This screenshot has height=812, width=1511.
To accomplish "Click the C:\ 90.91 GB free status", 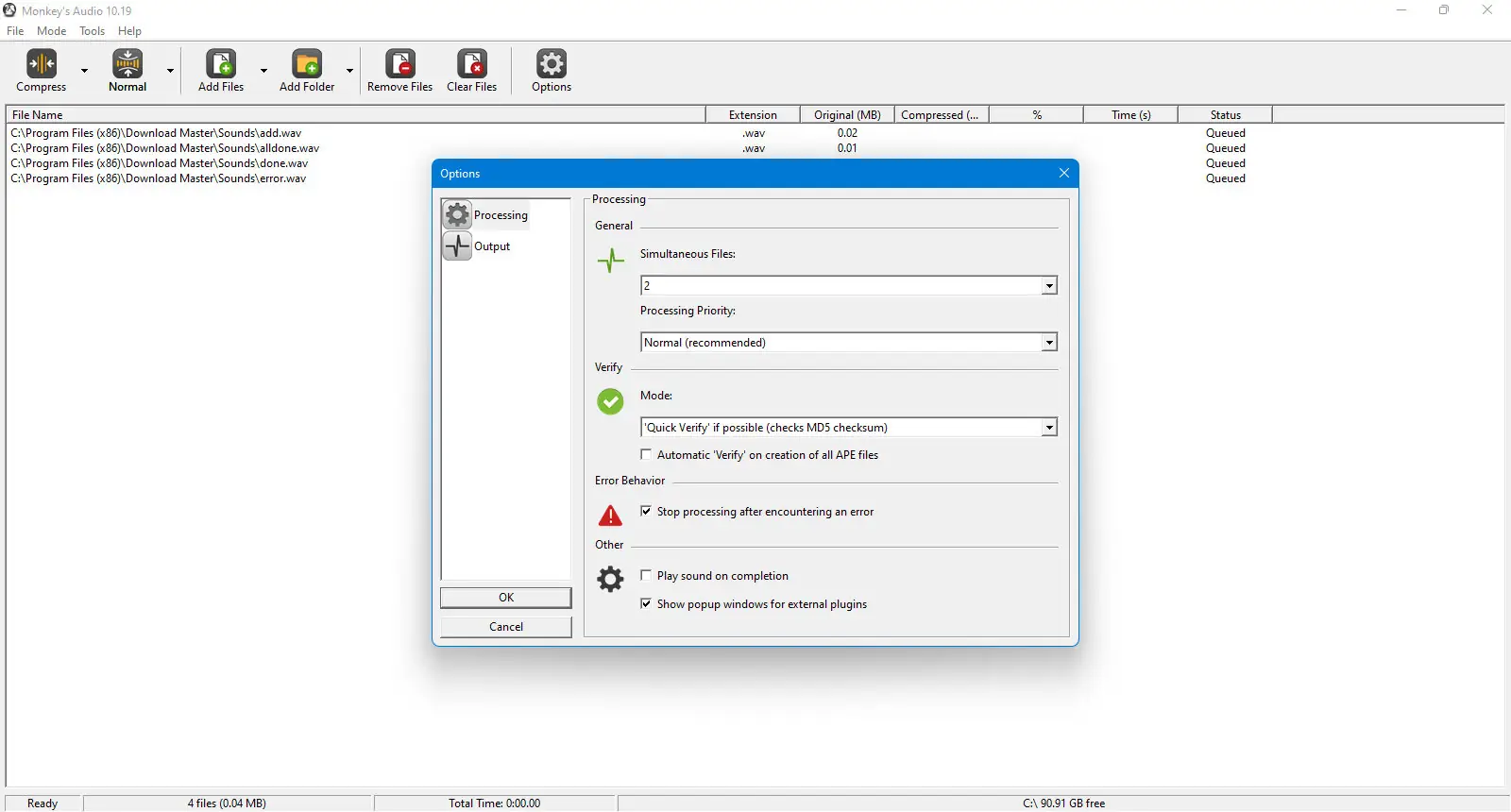I will pyautogui.click(x=1063, y=804).
